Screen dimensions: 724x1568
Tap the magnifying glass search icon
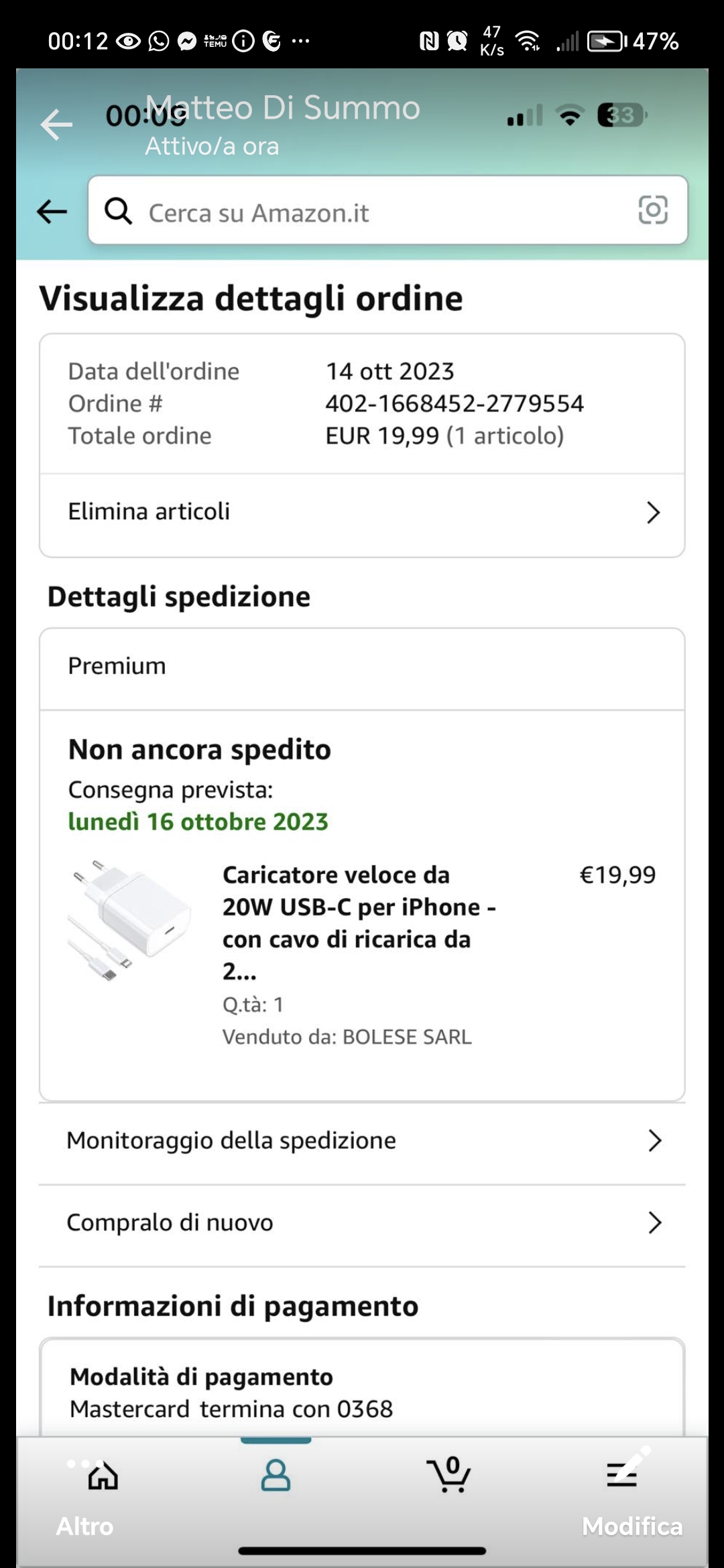coord(118,211)
